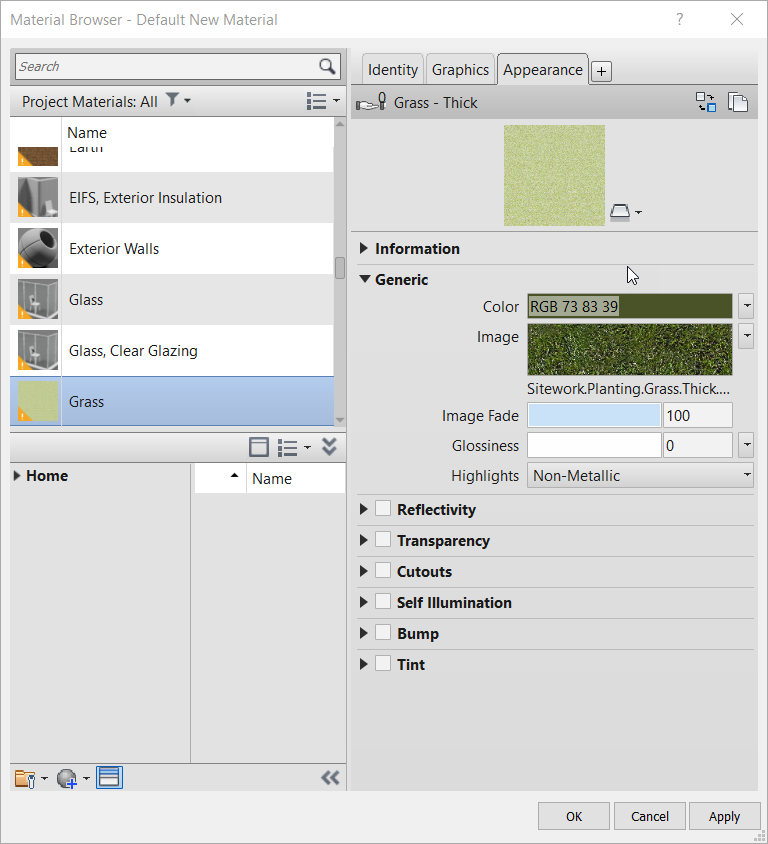
Task: Collapse the Generic section
Action: pos(364,279)
